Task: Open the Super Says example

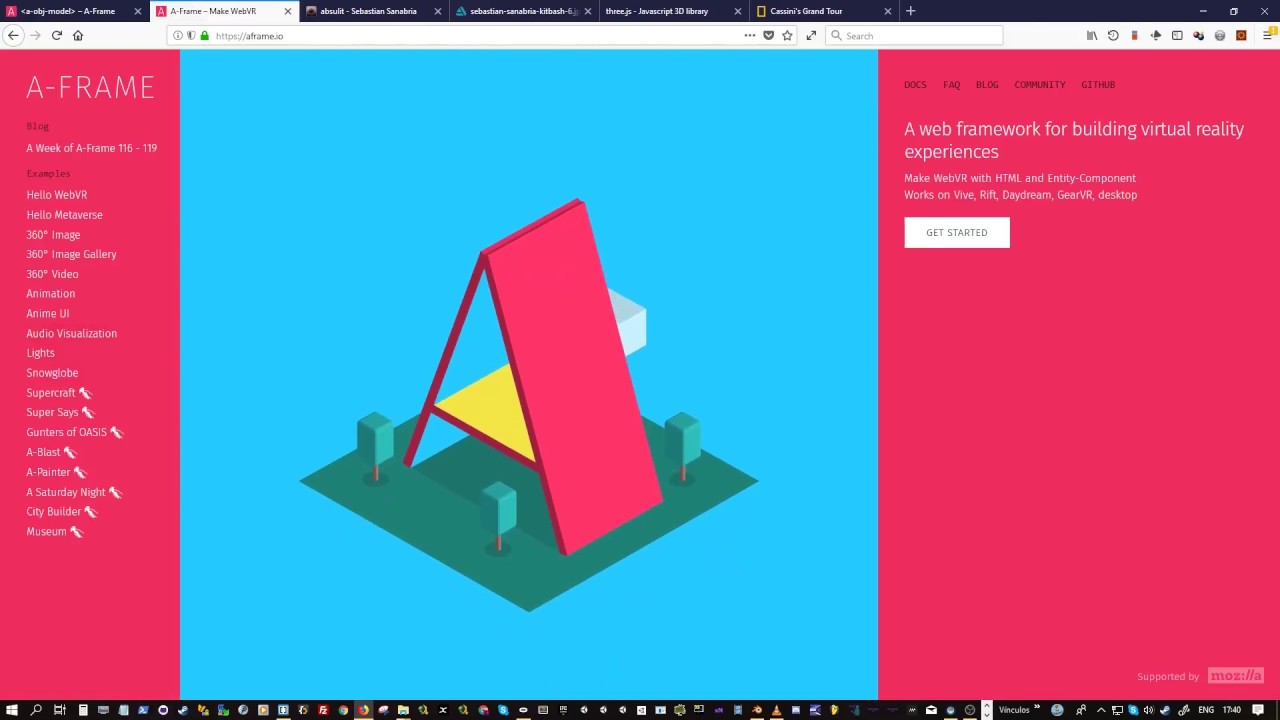Action: click(60, 412)
